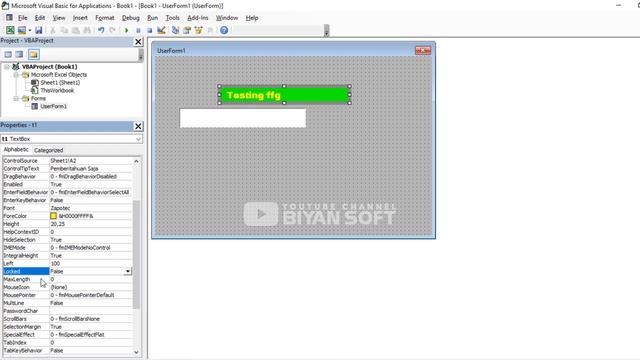Open the Add-Ins menu
The width and height of the screenshot is (640, 360).
(x=198, y=18)
